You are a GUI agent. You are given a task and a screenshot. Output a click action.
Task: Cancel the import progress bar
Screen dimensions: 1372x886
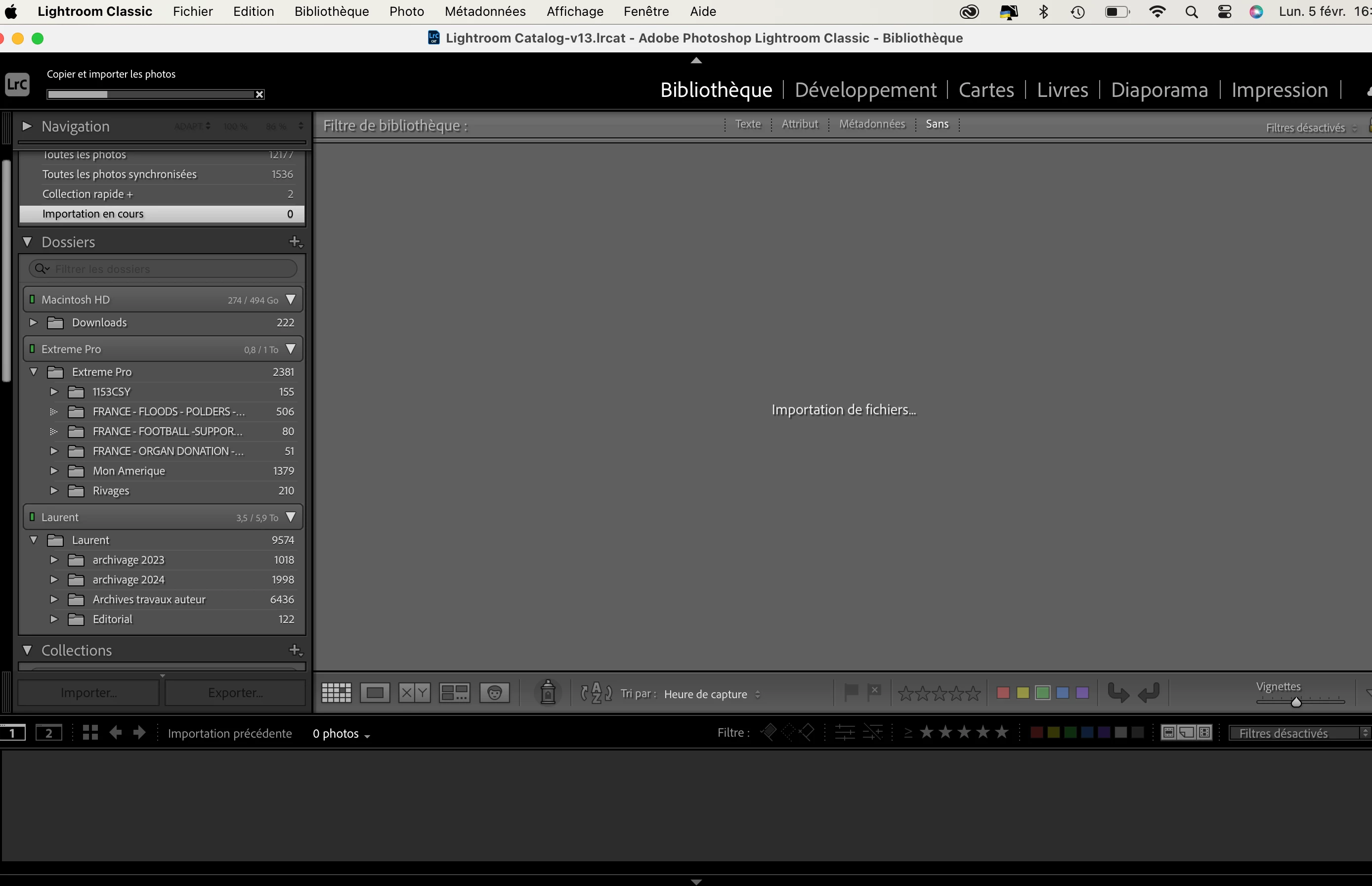[x=259, y=94]
